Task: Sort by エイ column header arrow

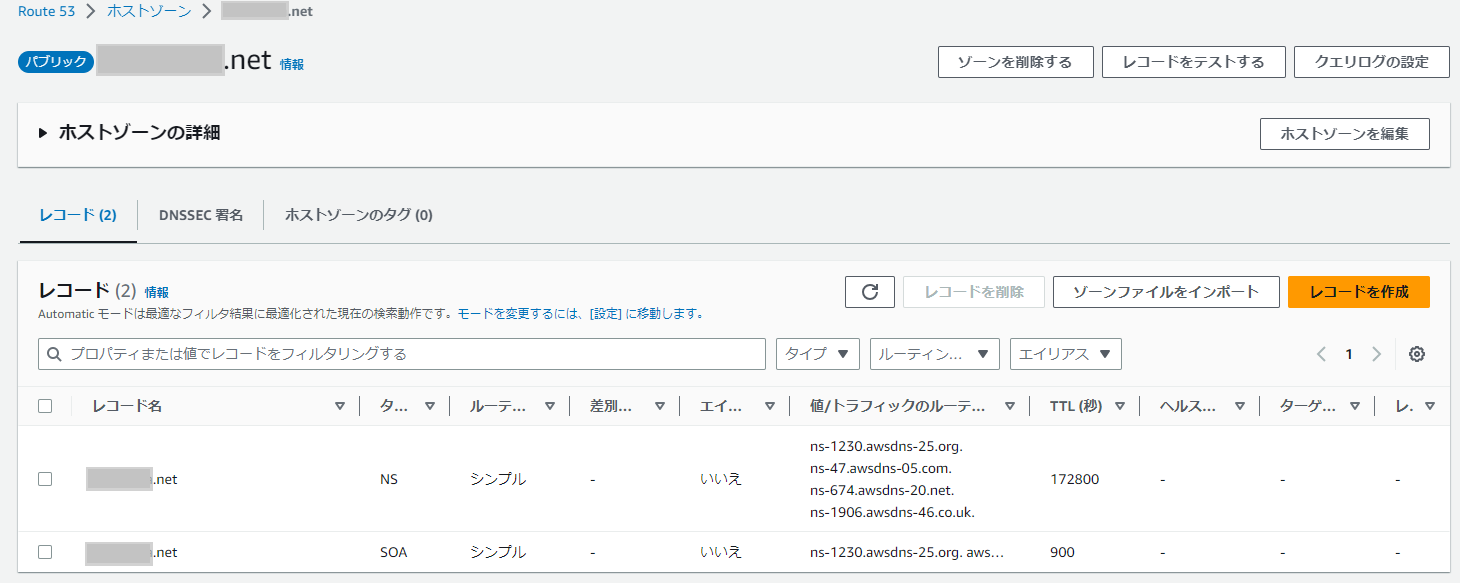Action: (x=770, y=406)
